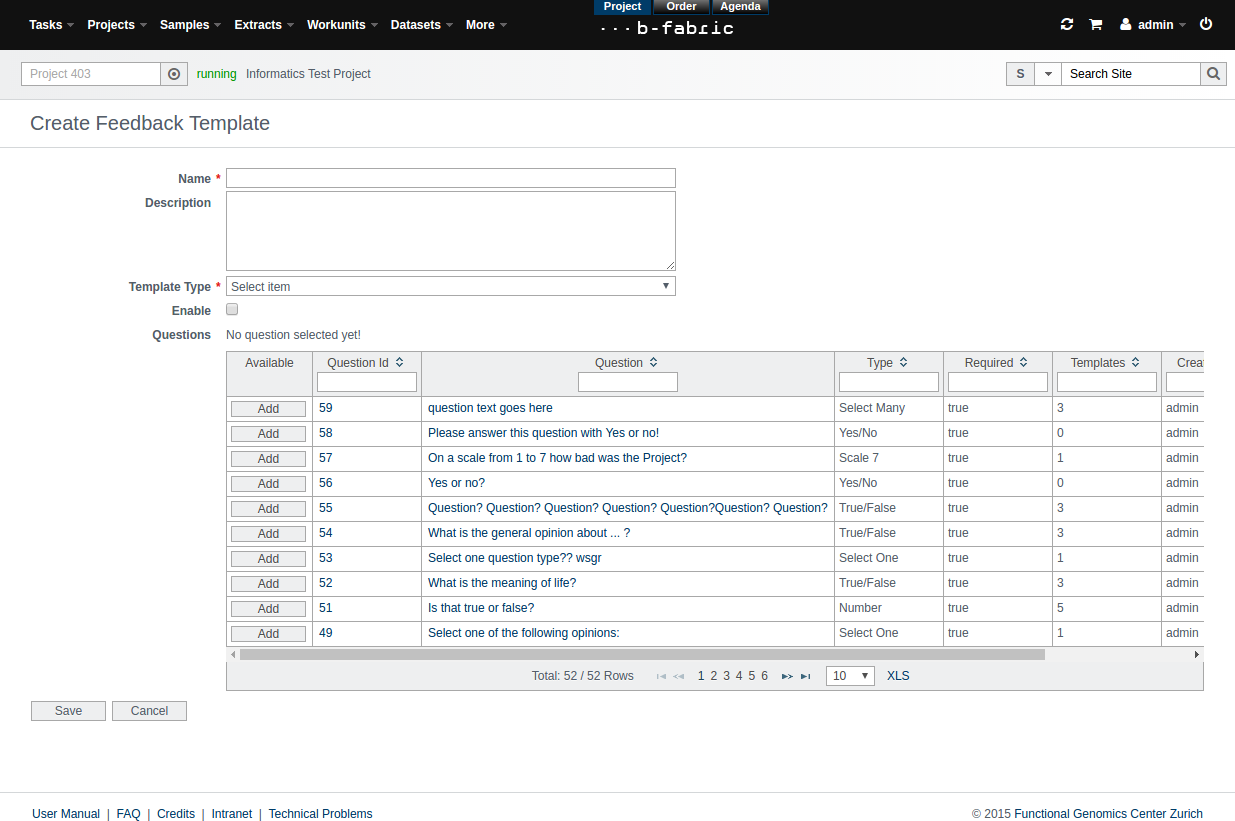Open the Workunits menu

(342, 25)
